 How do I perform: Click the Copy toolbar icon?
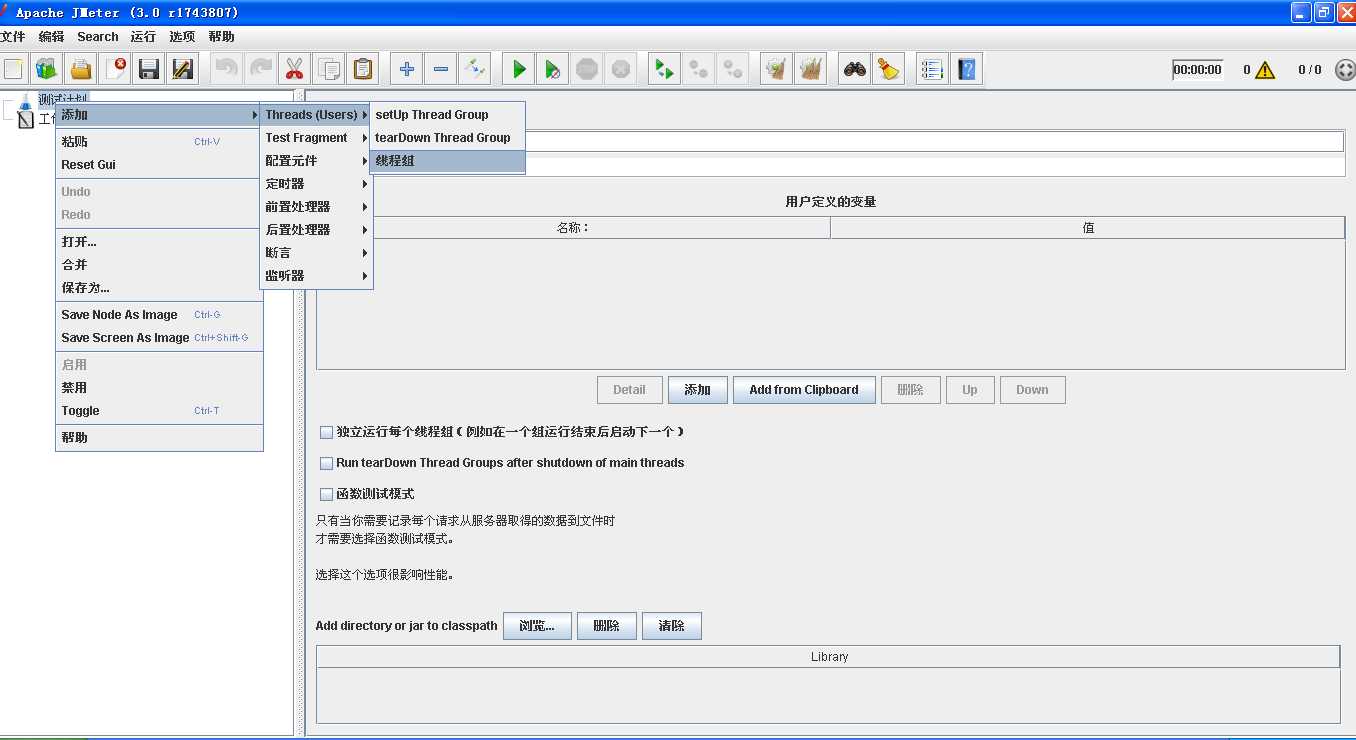pos(328,69)
